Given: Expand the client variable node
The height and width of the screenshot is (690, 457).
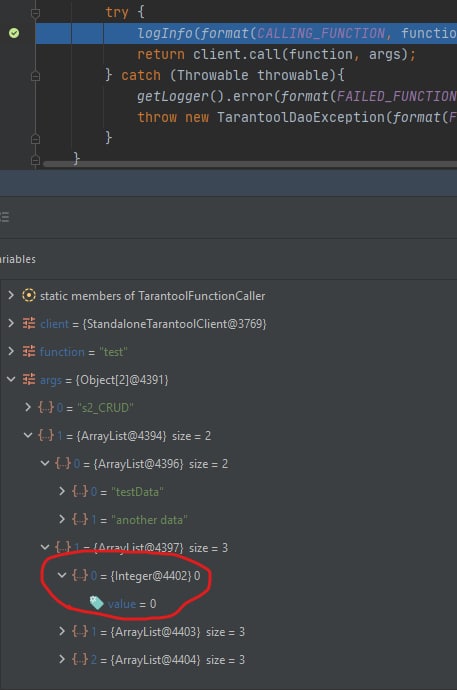Looking at the screenshot, I should click(x=11, y=323).
